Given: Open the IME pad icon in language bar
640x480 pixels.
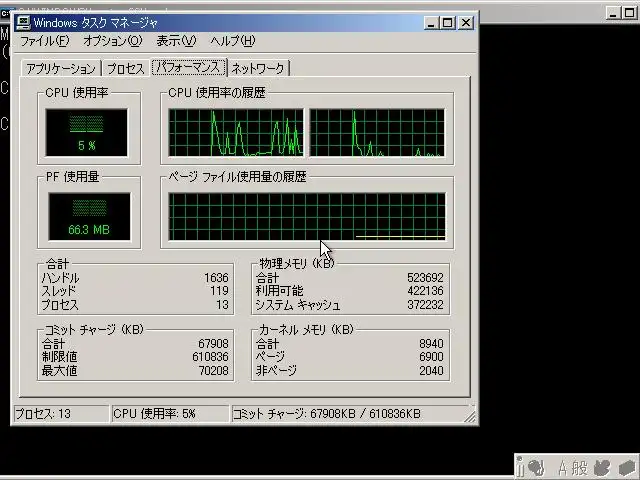Looking at the screenshot, I should point(602,468).
